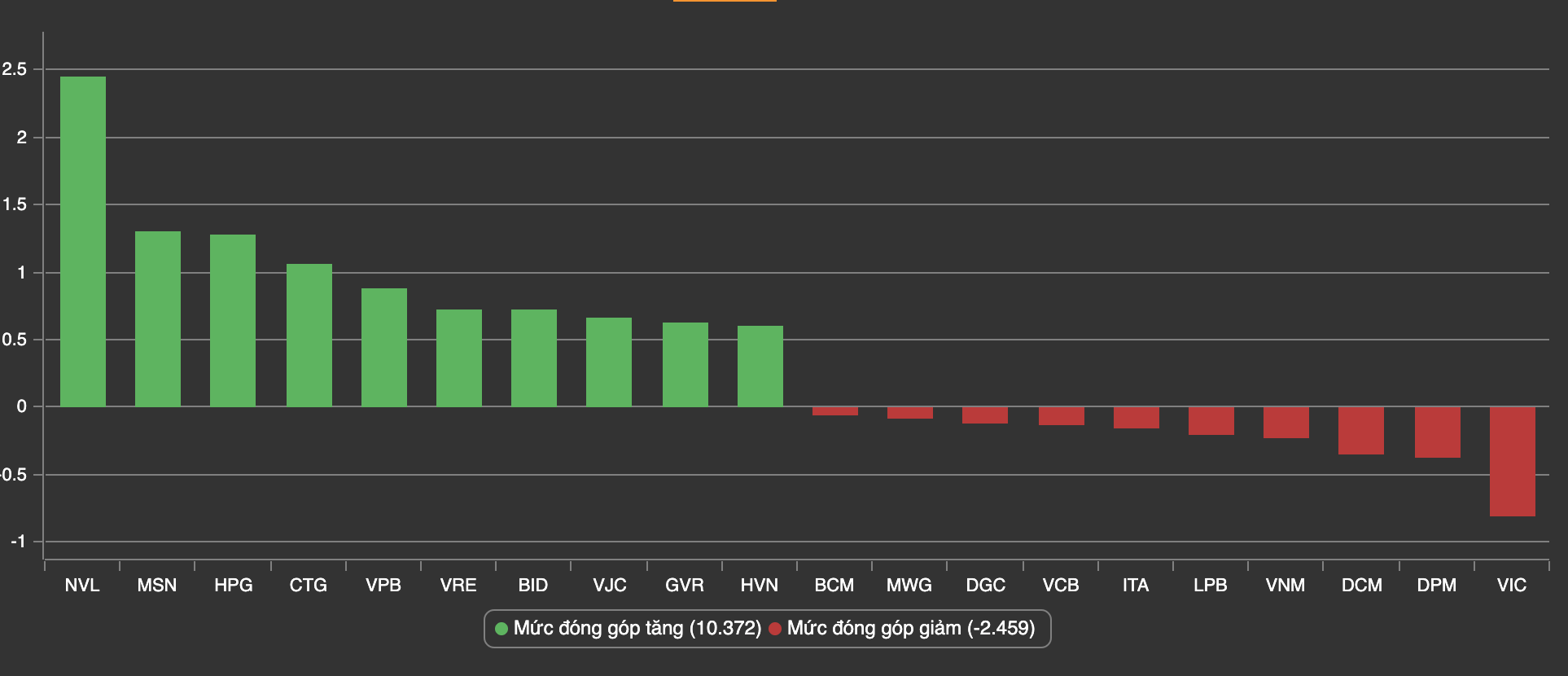
Task: Select the DPM red bar
Action: [1438, 432]
